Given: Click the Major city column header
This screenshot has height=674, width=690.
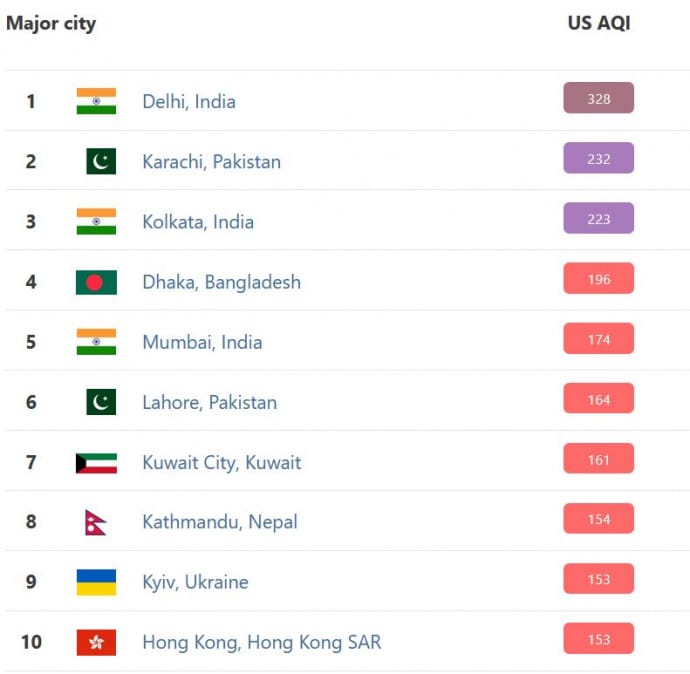Looking at the screenshot, I should 51,23.
